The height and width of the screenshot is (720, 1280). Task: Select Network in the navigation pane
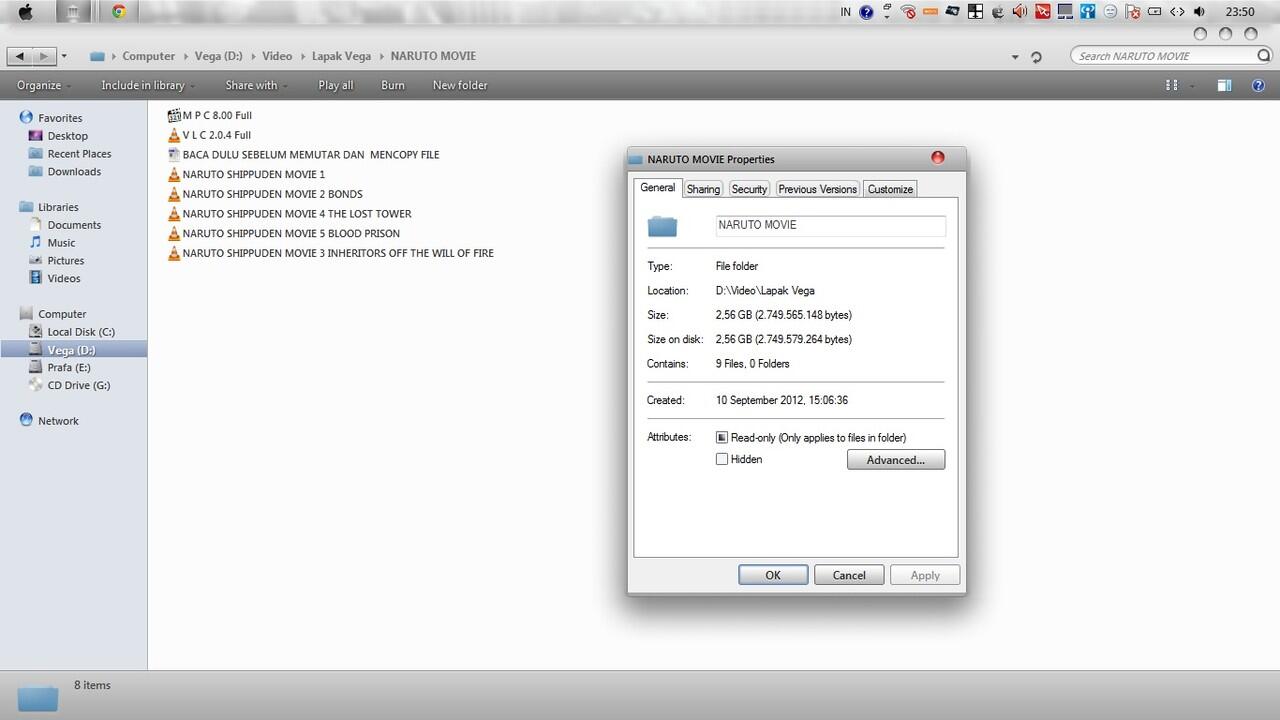(58, 421)
